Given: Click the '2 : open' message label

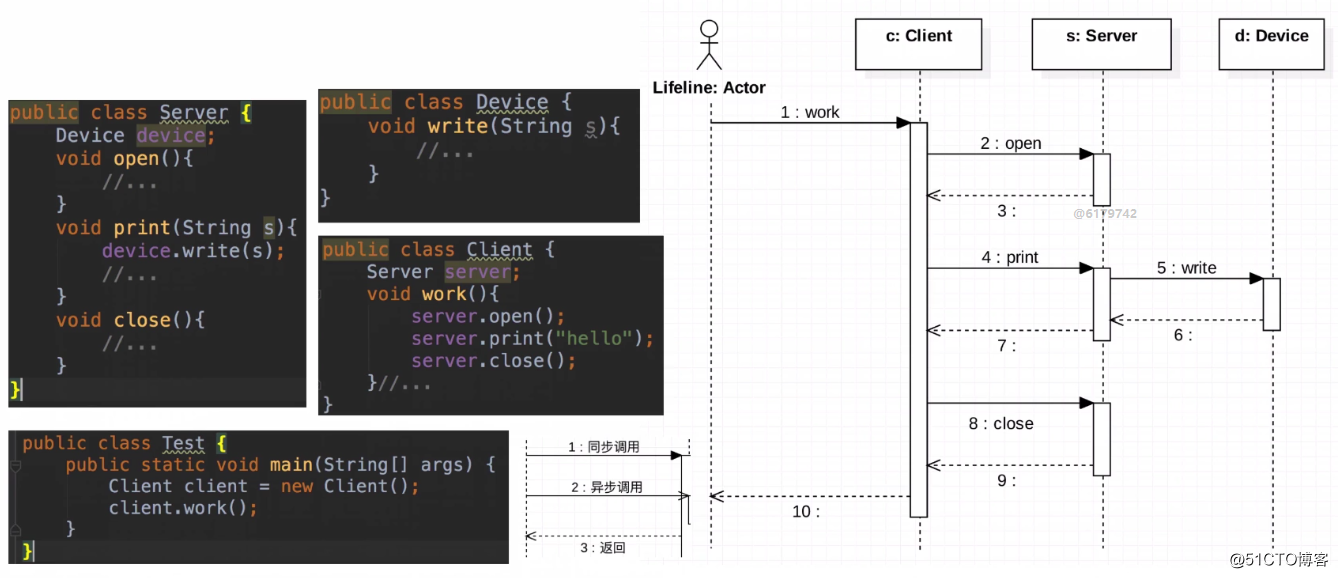Looking at the screenshot, I should tap(1011, 143).
